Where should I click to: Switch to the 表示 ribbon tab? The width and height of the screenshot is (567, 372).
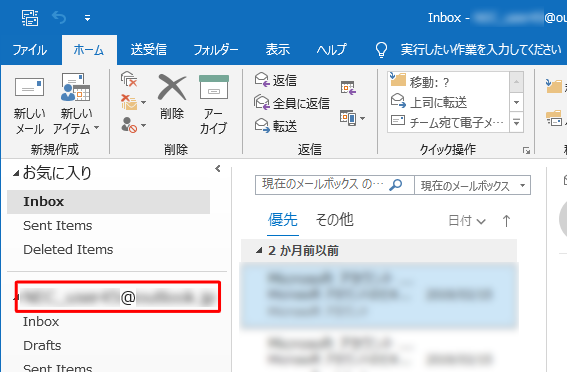[x=278, y=50]
